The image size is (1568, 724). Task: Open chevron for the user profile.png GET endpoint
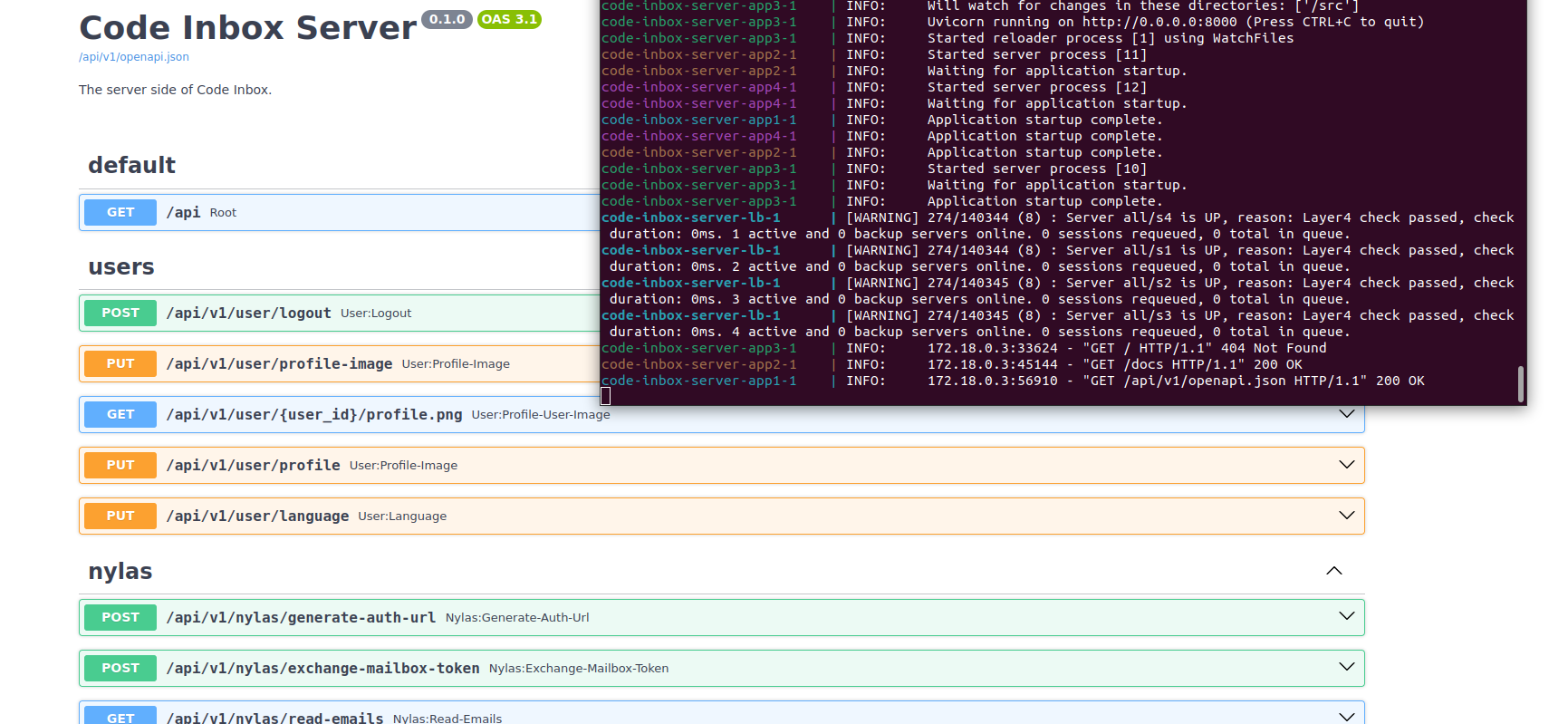pos(1347,414)
